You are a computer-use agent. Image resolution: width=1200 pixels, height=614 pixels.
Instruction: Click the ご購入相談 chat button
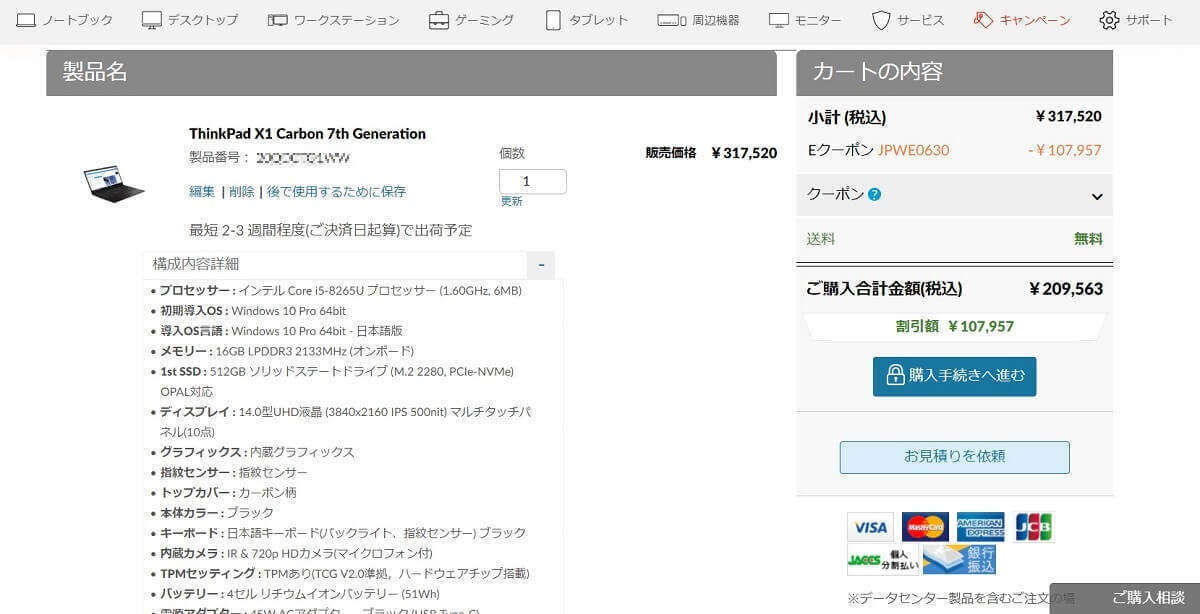click(x=1124, y=598)
